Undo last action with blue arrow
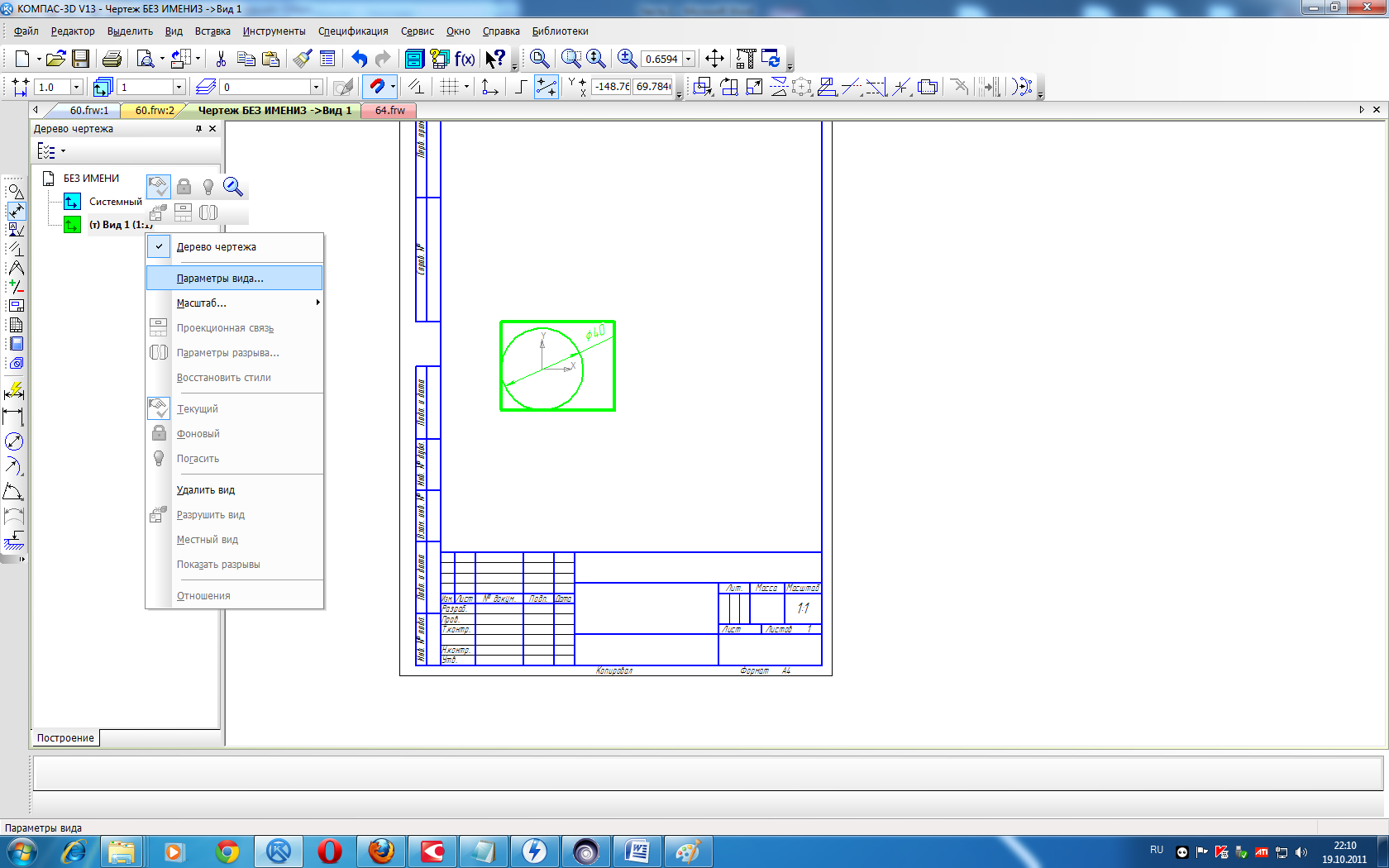 click(x=359, y=59)
